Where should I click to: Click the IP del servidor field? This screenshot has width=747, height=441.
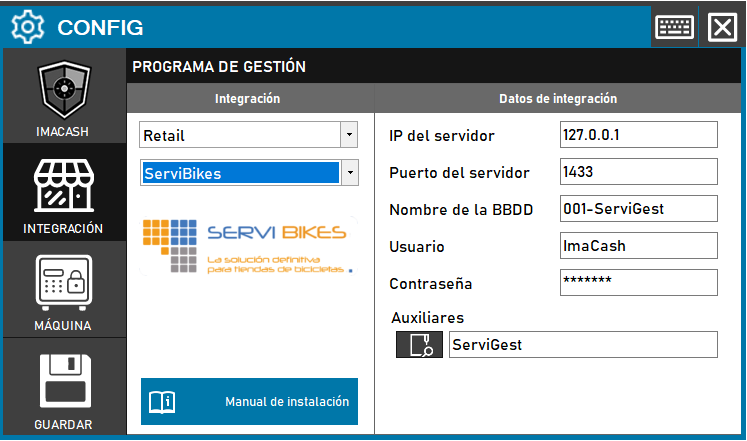[638, 135]
